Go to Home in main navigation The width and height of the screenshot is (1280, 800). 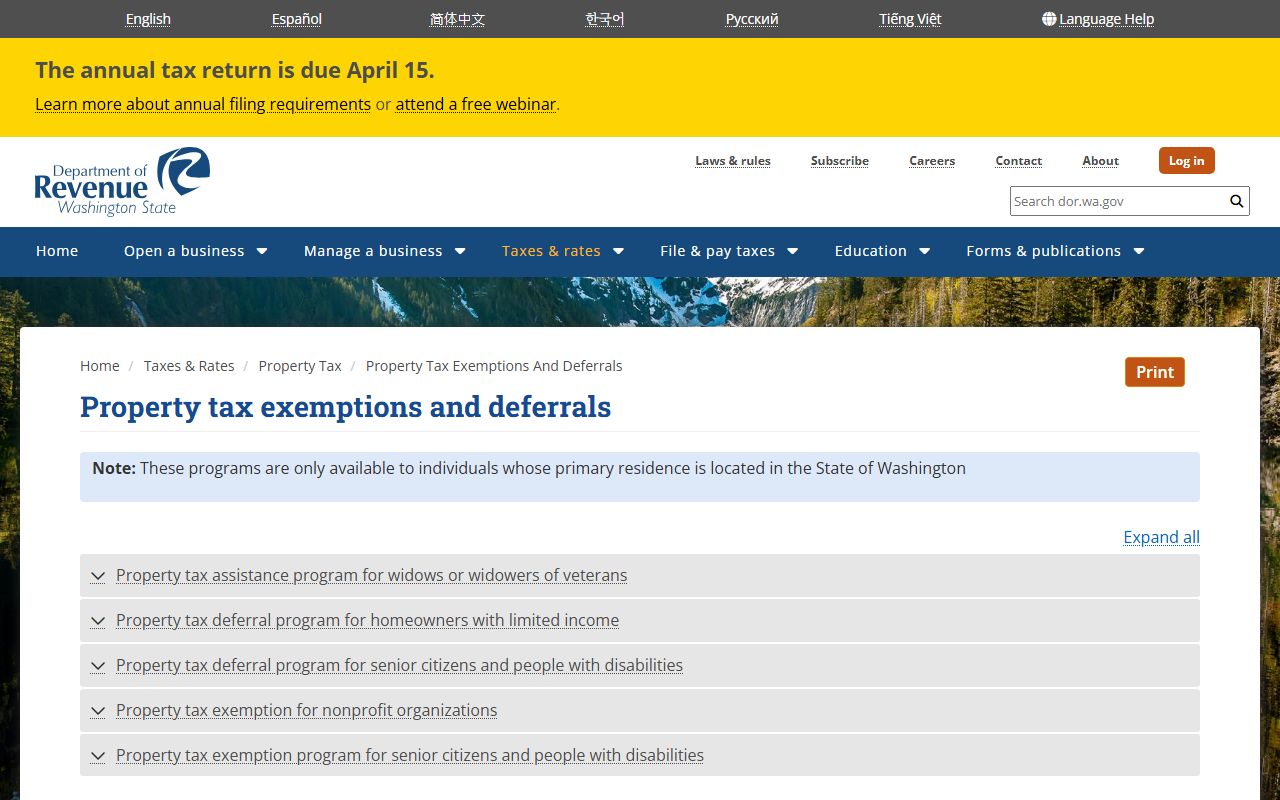pyautogui.click(x=57, y=251)
